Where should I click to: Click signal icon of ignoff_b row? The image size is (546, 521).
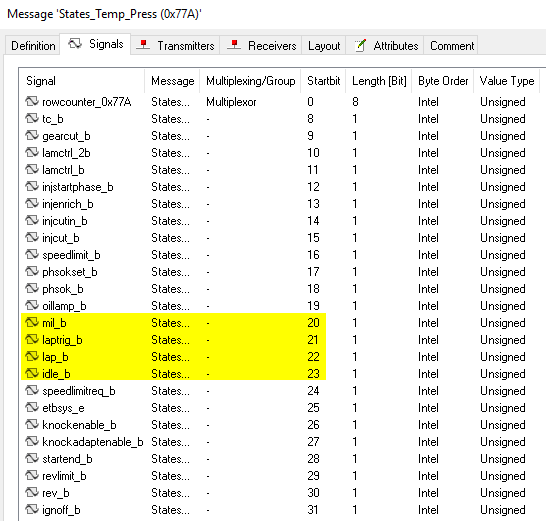coord(32,510)
